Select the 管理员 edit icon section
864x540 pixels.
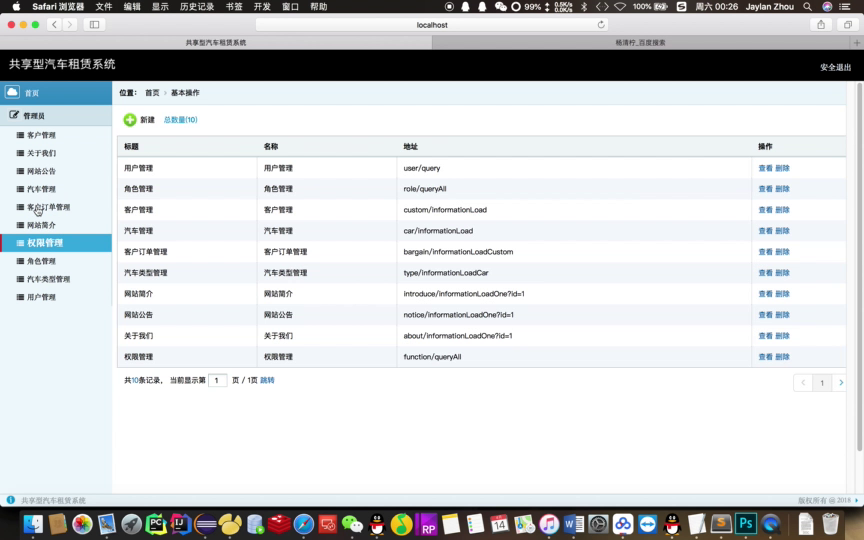coord(14,115)
